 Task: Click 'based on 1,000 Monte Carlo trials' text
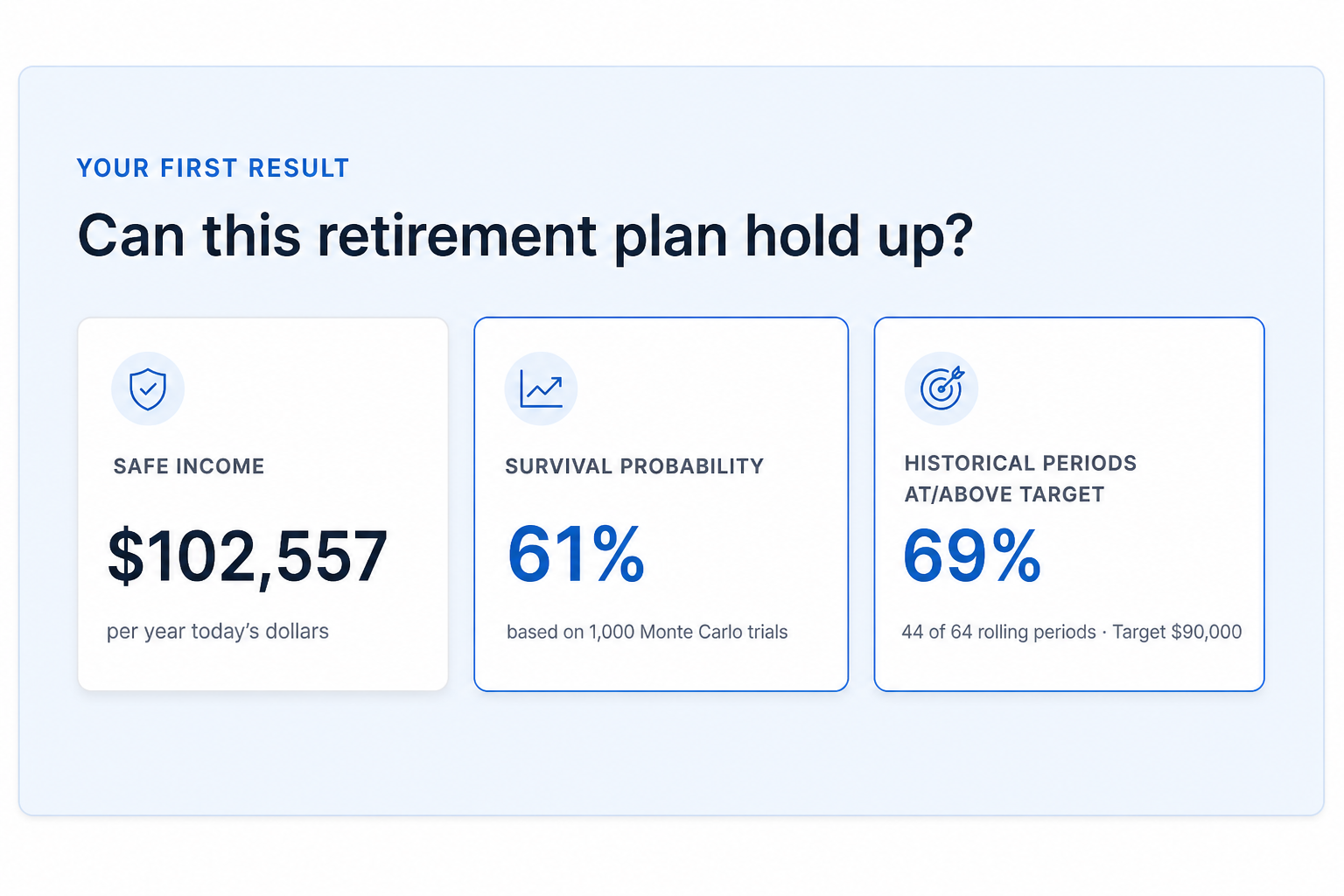(647, 632)
